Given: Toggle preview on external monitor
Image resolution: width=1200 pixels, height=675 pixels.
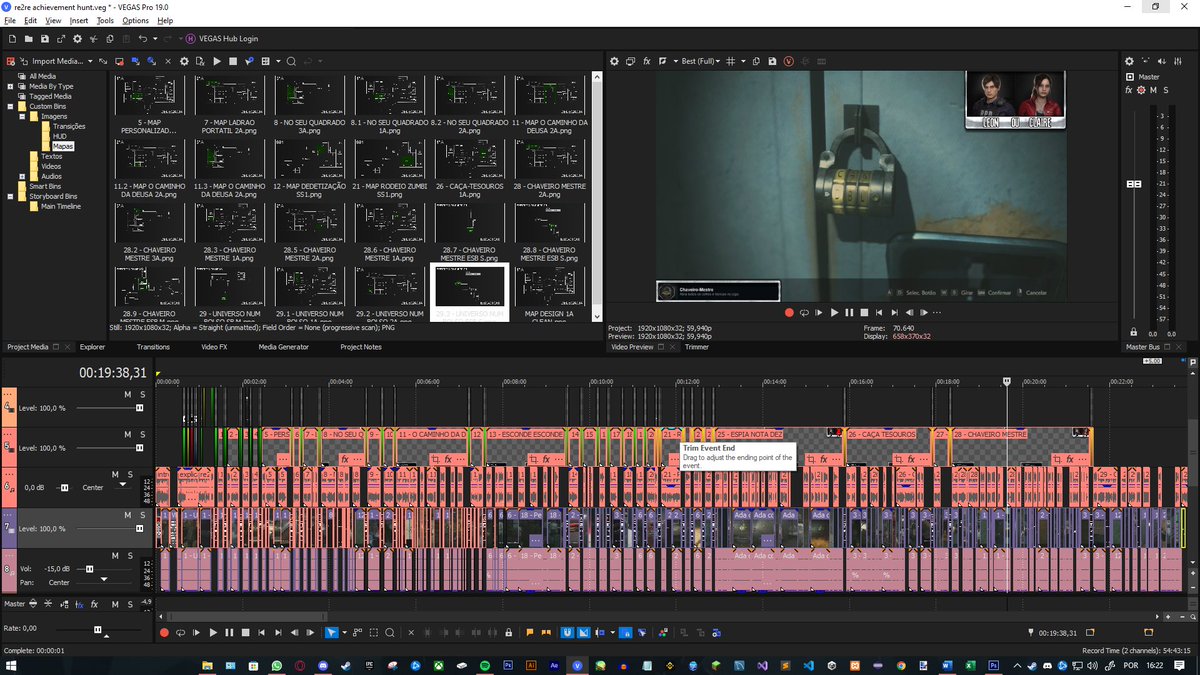Looking at the screenshot, I should click(631, 61).
